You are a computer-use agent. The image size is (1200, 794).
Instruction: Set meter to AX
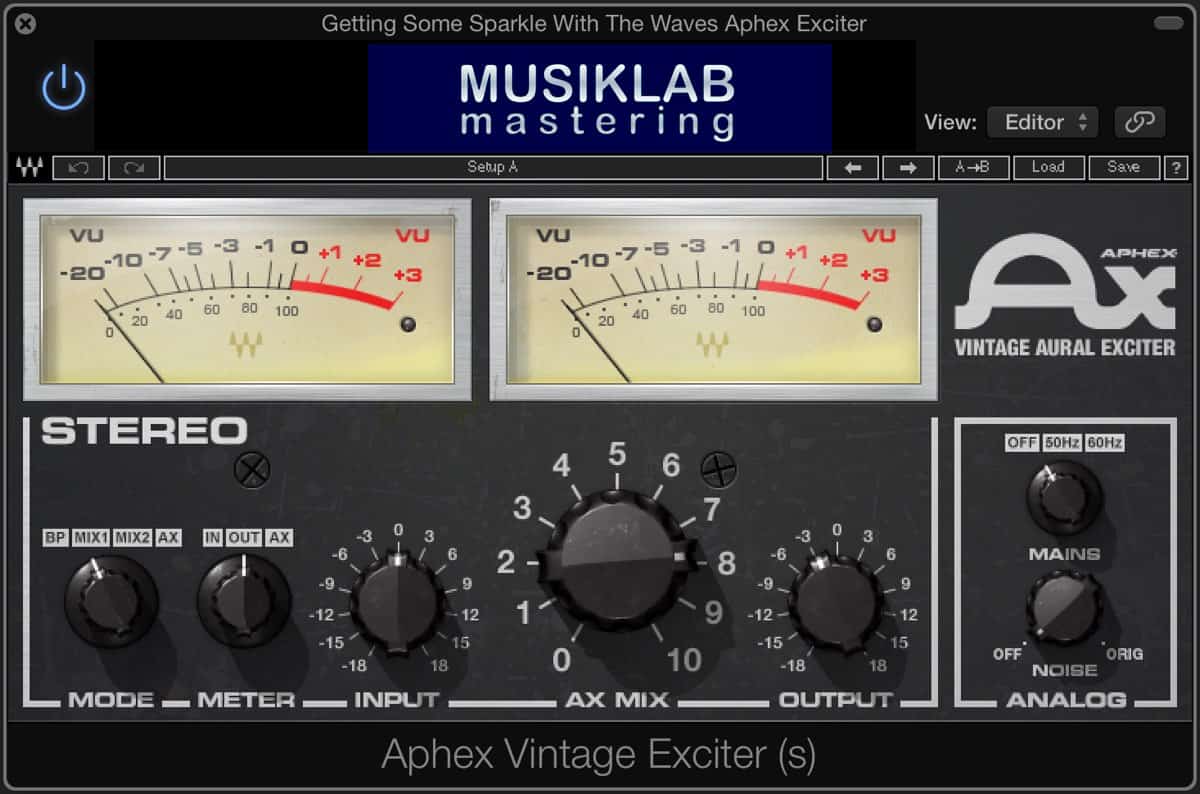279,538
